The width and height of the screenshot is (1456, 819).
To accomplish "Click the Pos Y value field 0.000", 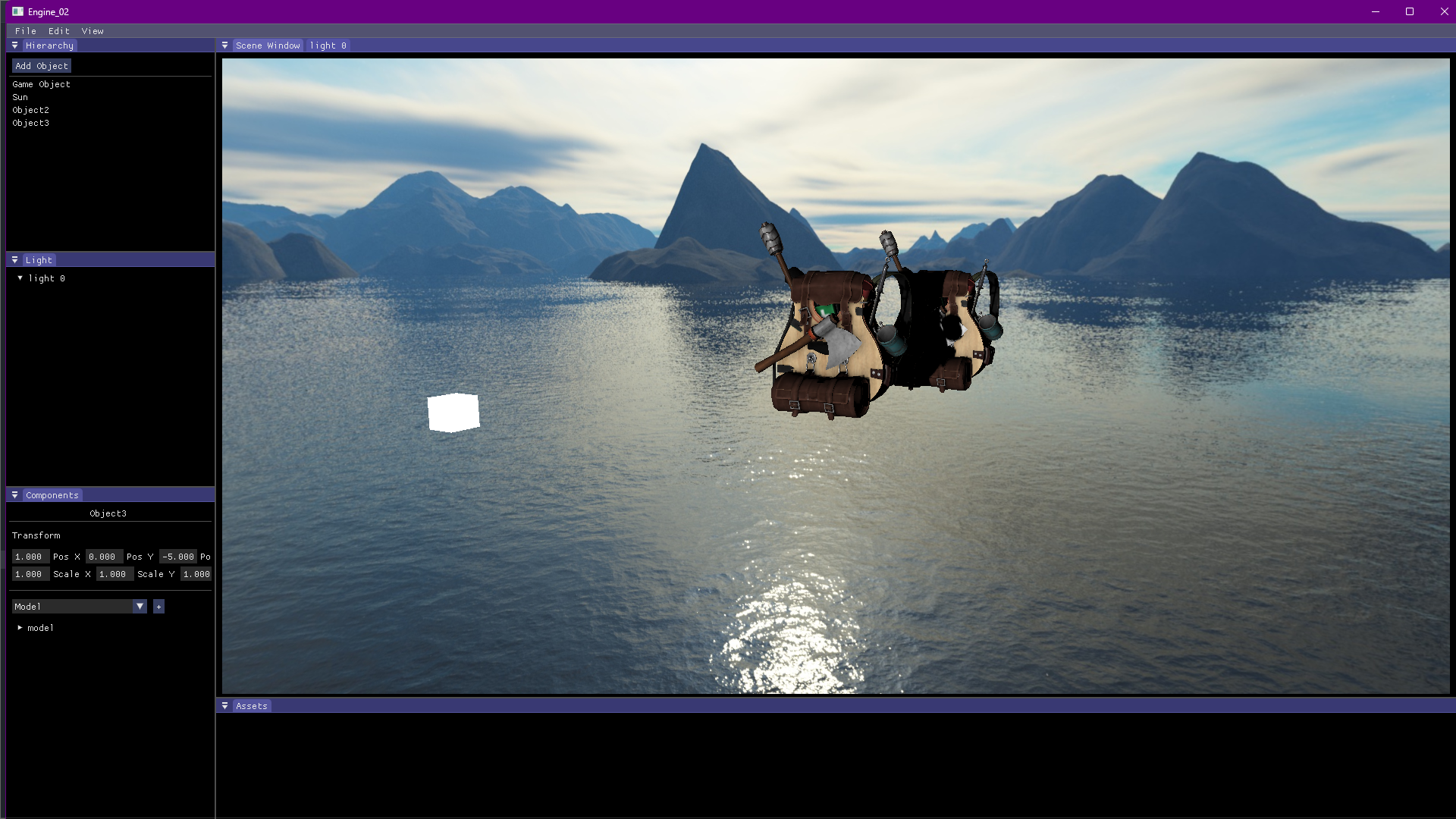I will [x=105, y=557].
